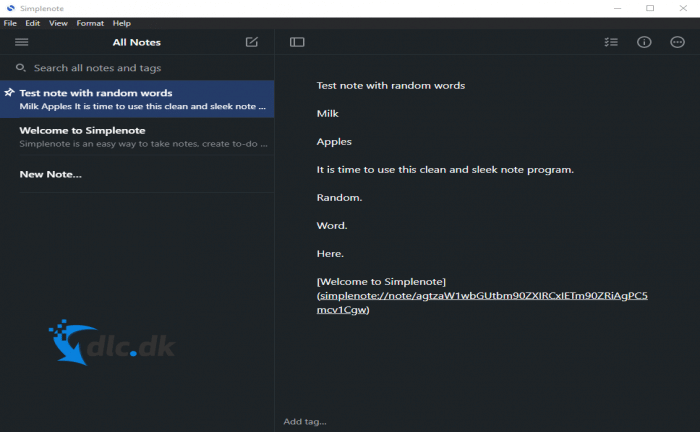Focus the Search all notes and tags field

click(140, 68)
